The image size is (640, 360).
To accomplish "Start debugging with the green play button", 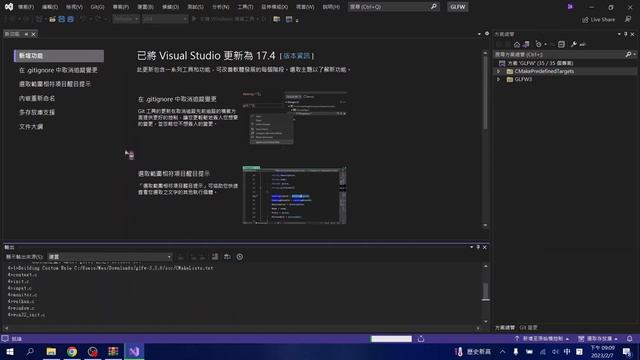I will pos(194,19).
